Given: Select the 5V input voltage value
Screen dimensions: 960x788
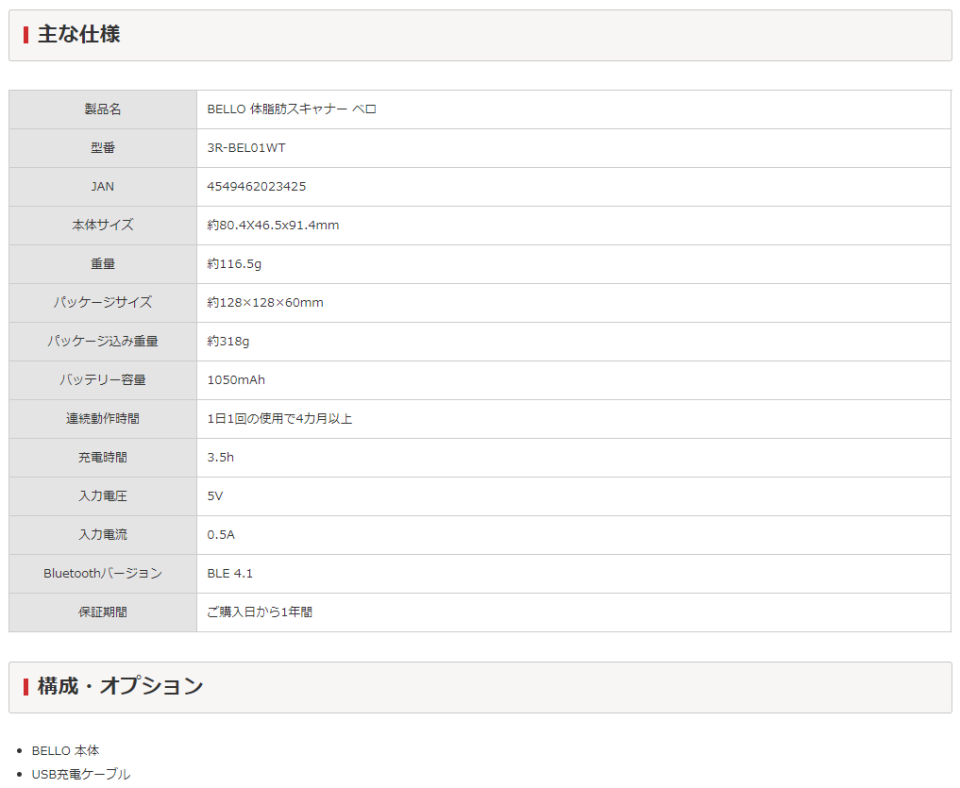Looking at the screenshot, I should click(215, 496).
